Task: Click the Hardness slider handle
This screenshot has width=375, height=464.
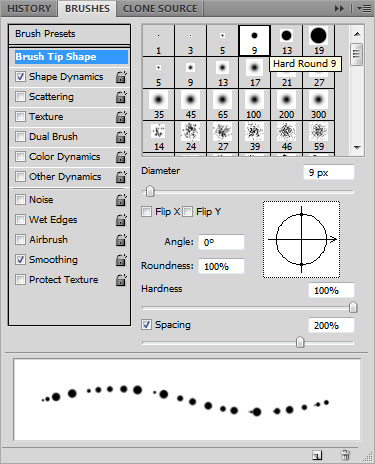Action: point(353,307)
